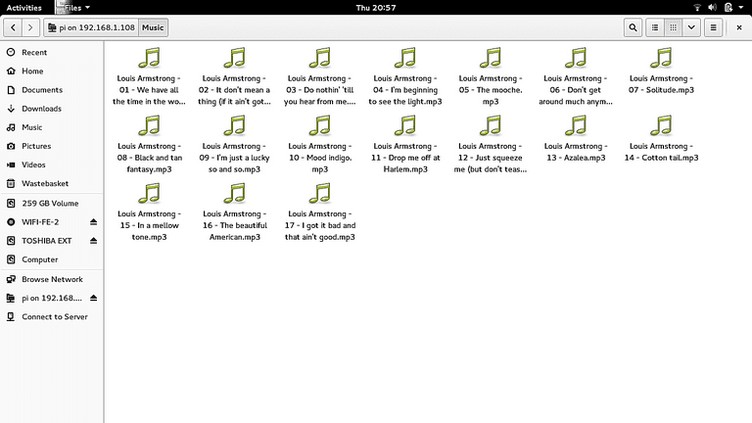The image size is (752, 423).
Task: Open Browse Network
Action: (x=51, y=279)
